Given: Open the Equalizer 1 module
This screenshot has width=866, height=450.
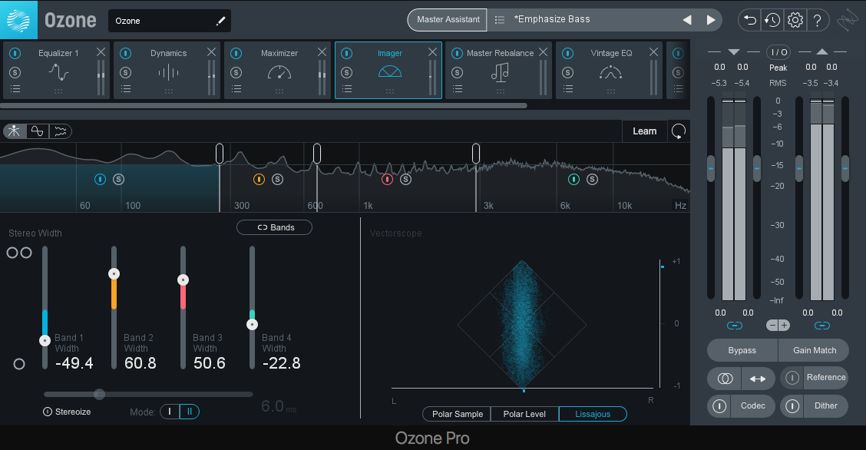Looking at the screenshot, I should tap(58, 71).
